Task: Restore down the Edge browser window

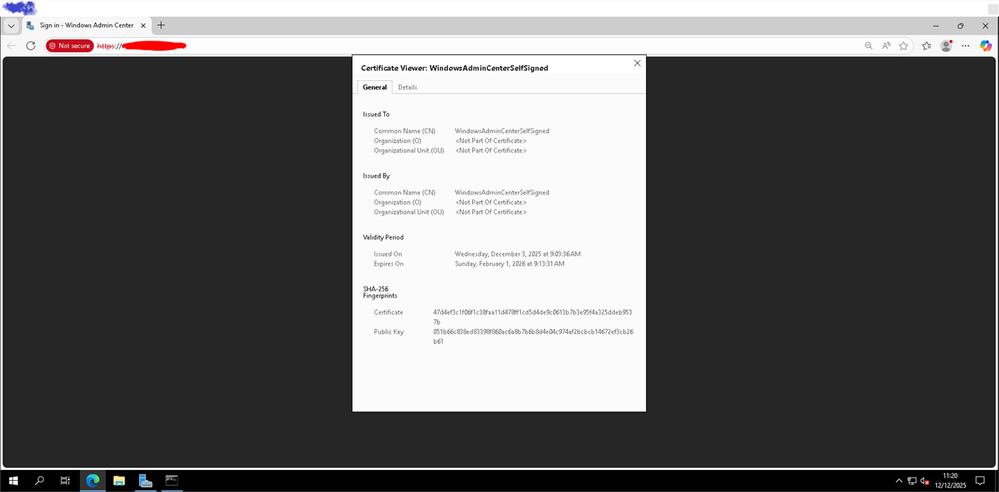Action: coord(960,25)
